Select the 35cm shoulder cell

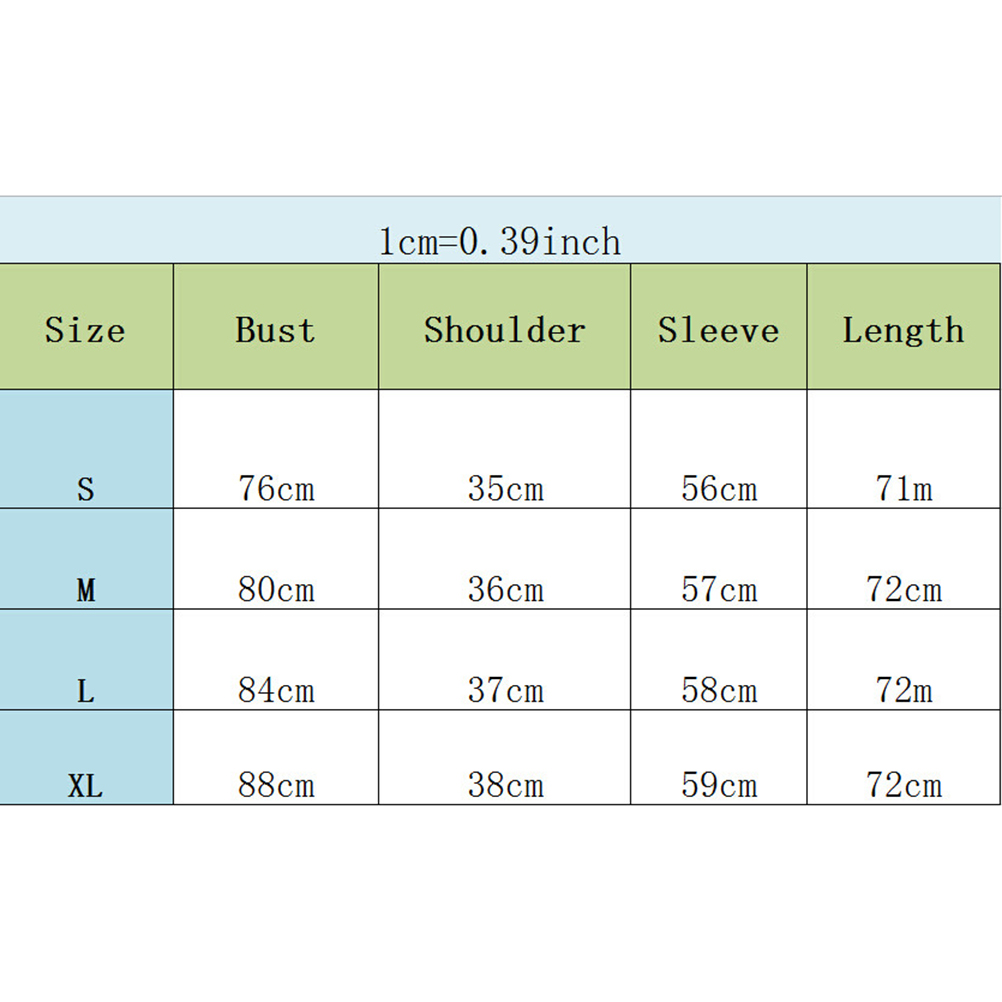pyautogui.click(x=505, y=488)
